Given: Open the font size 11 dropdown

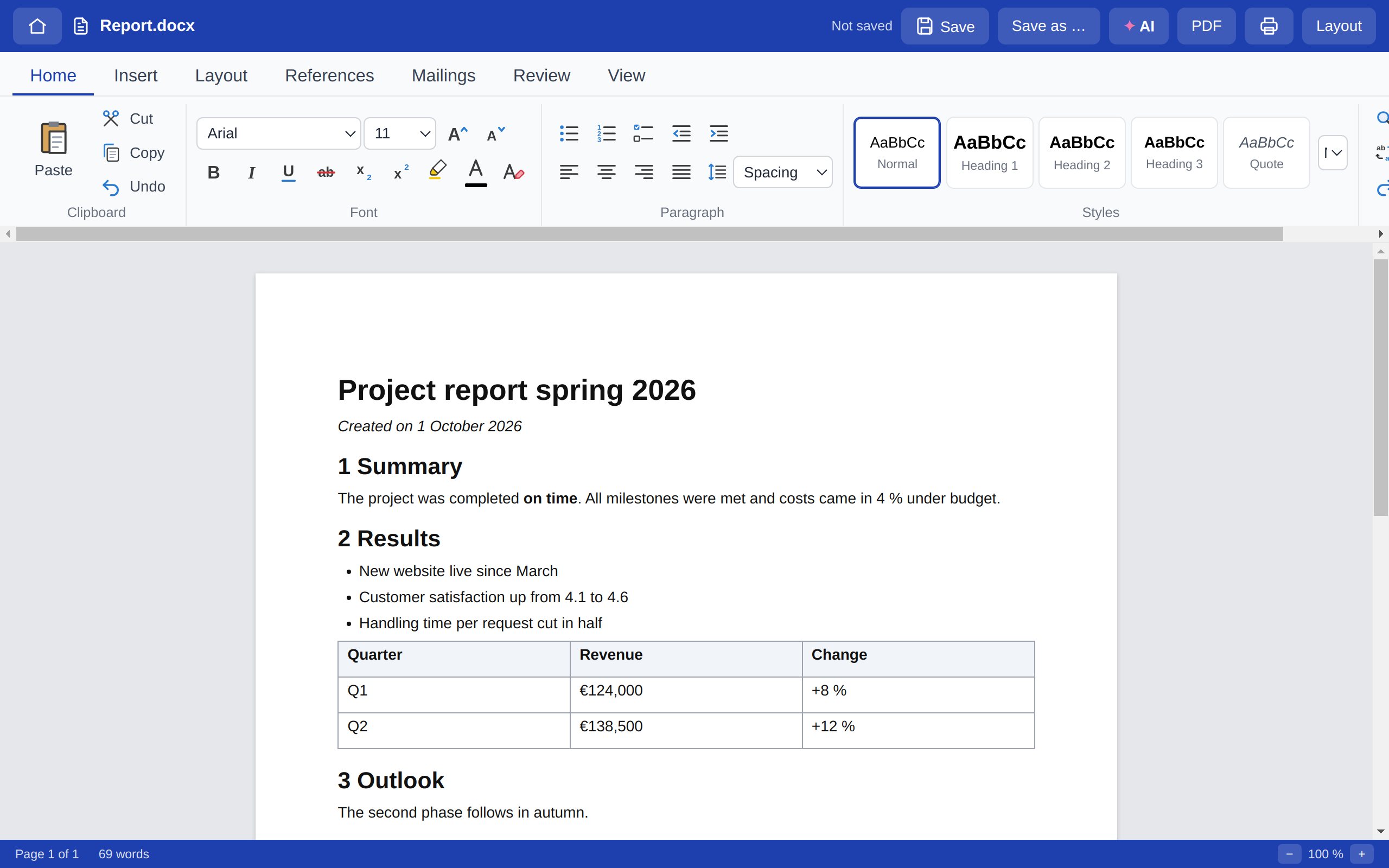Looking at the screenshot, I should tap(400, 134).
